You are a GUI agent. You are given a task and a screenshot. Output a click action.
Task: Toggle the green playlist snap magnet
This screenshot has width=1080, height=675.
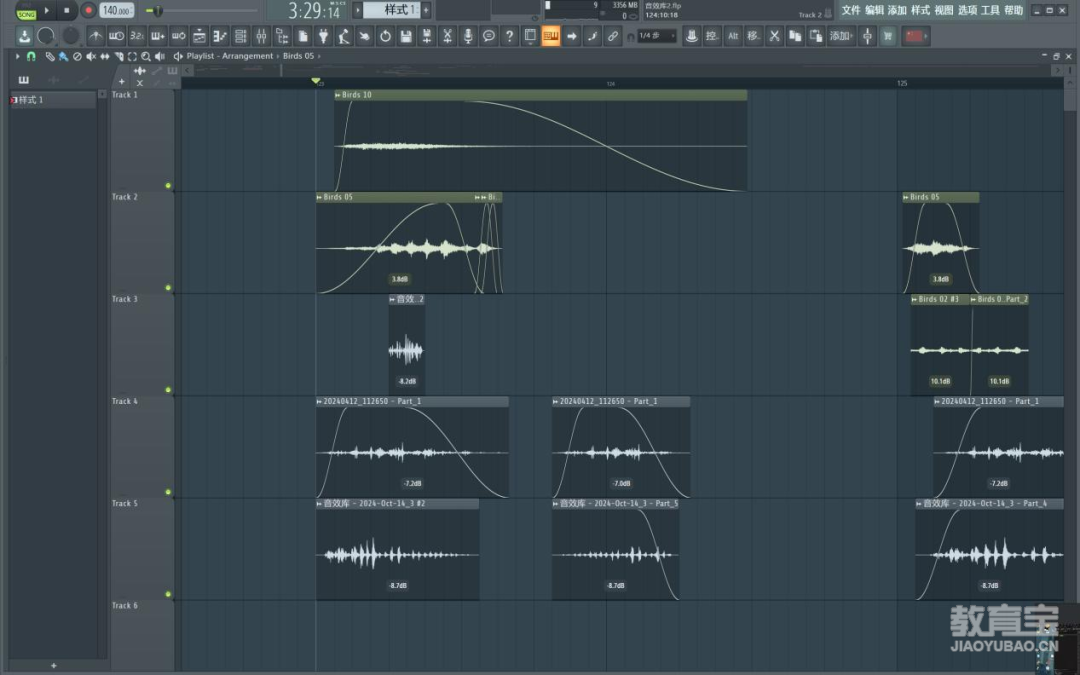click(x=31, y=56)
